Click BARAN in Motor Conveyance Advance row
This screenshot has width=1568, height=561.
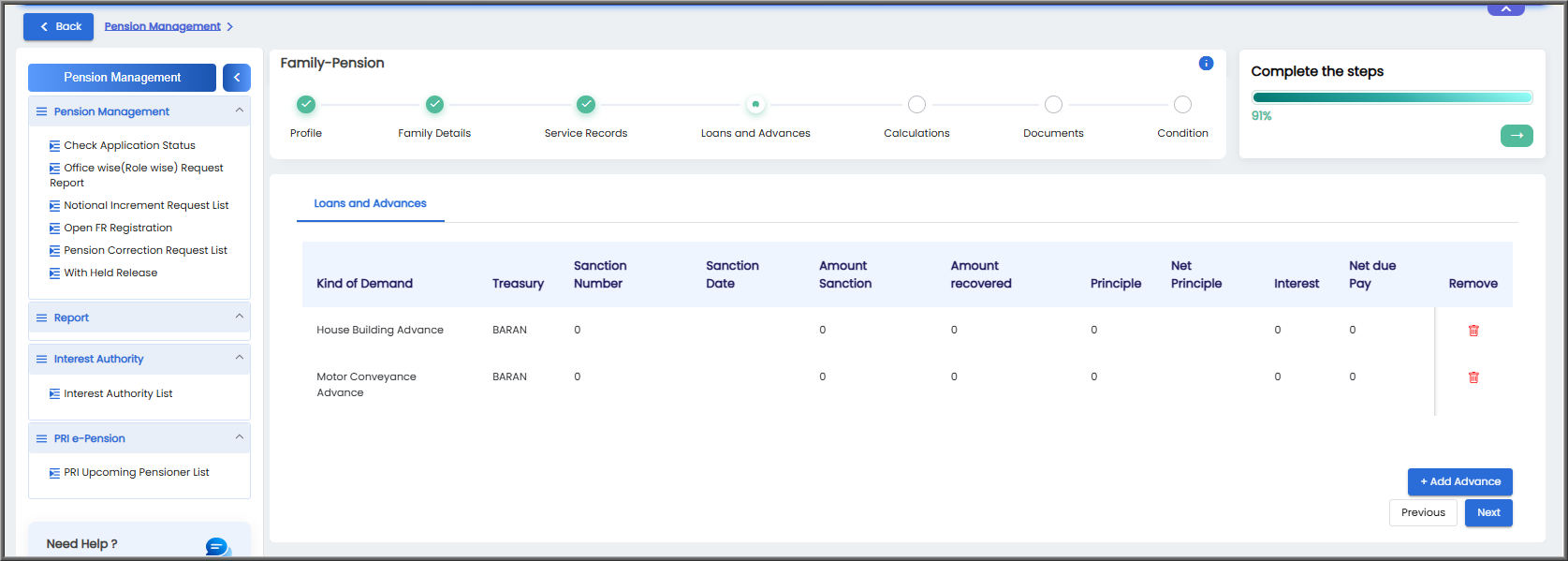point(509,376)
